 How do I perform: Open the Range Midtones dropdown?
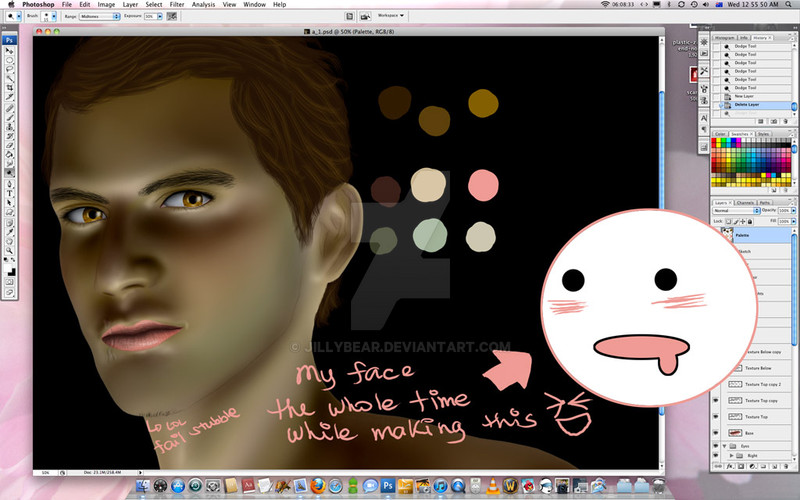pyautogui.click(x=99, y=16)
